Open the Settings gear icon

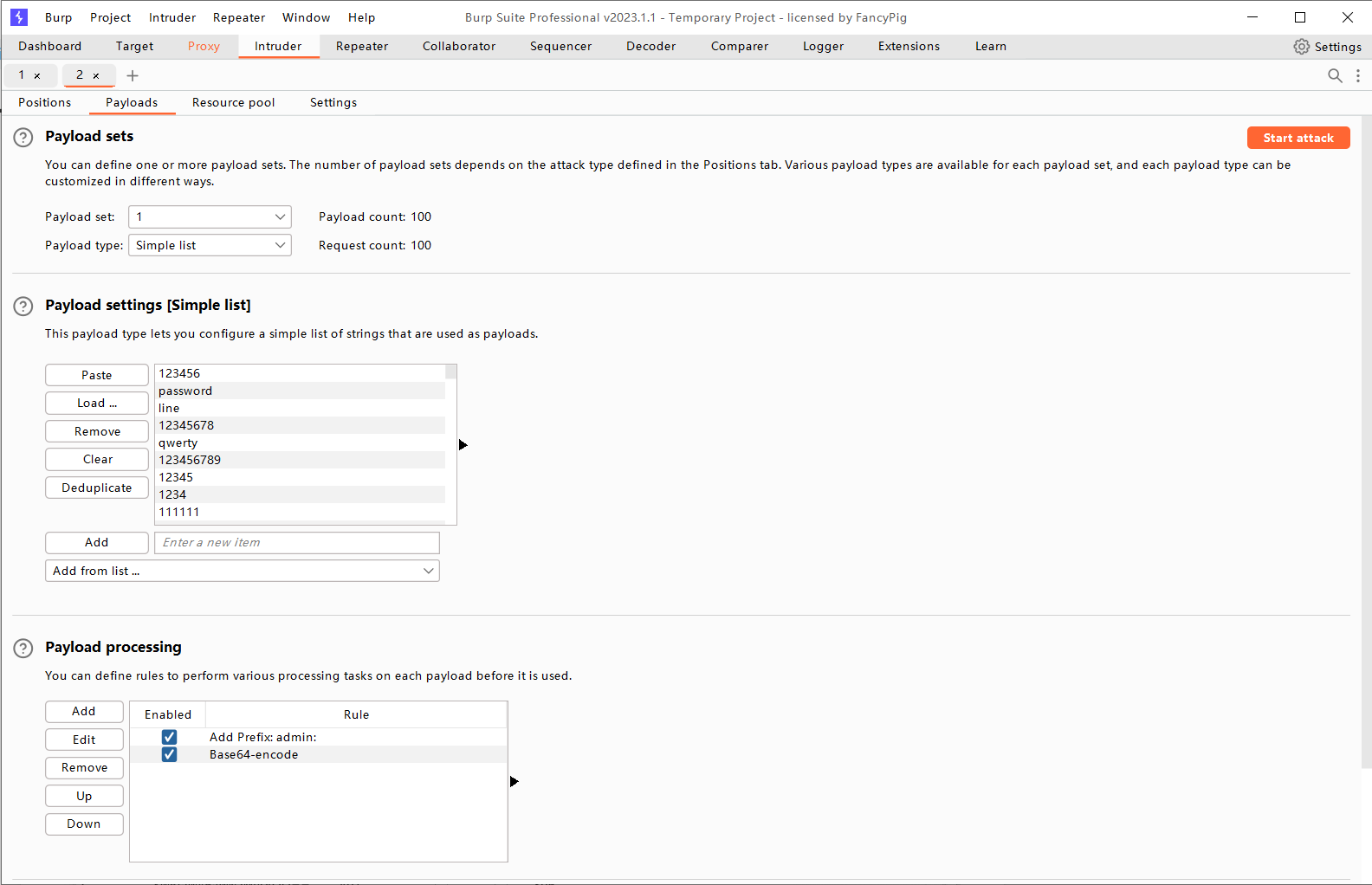tap(1301, 47)
